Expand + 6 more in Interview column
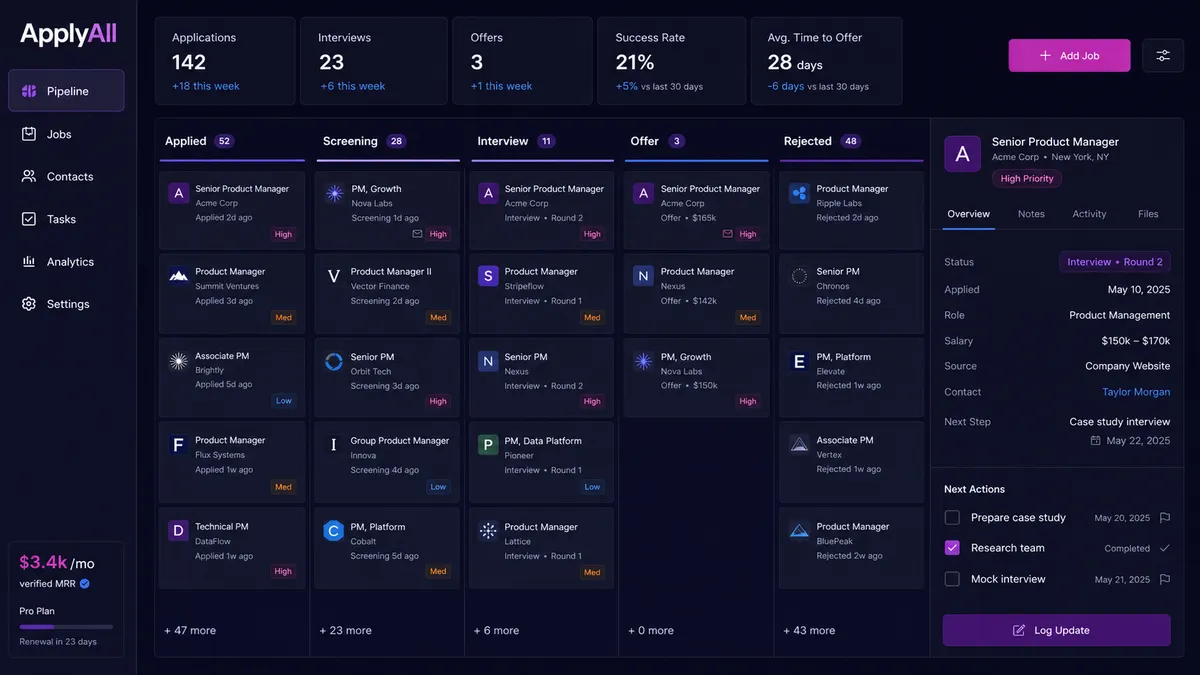The image size is (1200, 675). pos(496,631)
